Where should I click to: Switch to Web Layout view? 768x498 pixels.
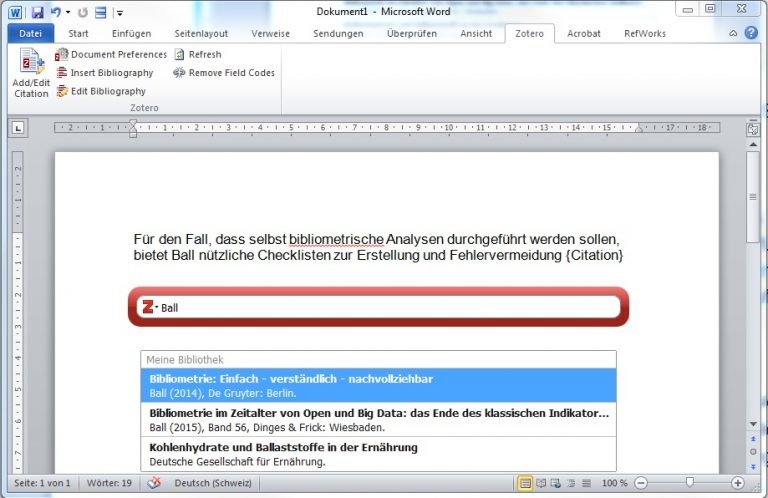tap(555, 483)
